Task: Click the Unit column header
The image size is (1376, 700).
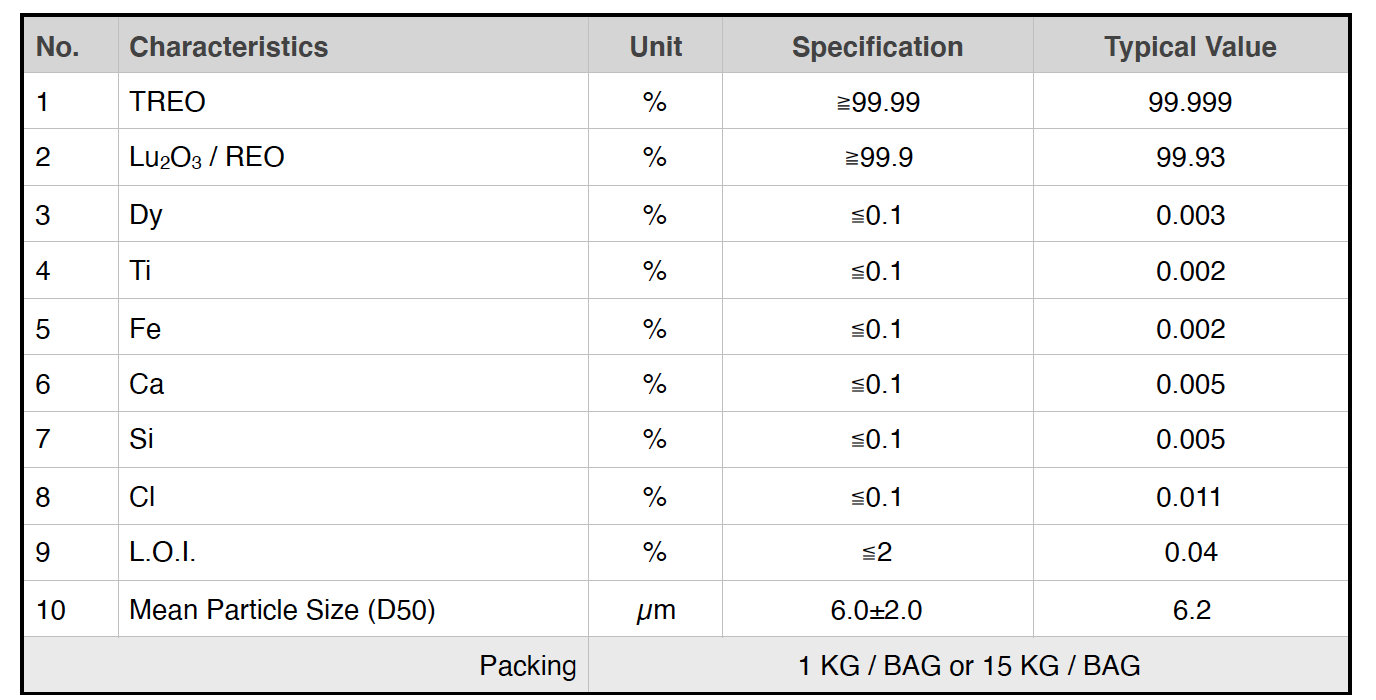Action: click(x=655, y=47)
